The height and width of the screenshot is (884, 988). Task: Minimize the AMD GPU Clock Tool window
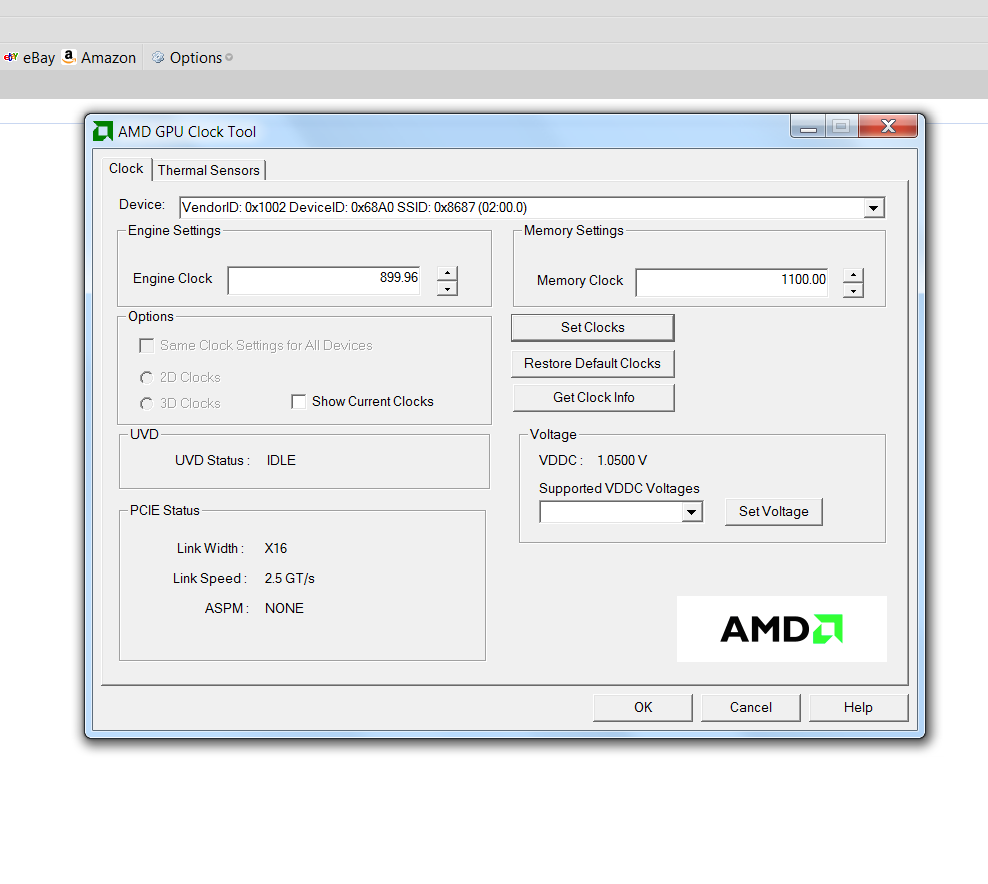[808, 126]
